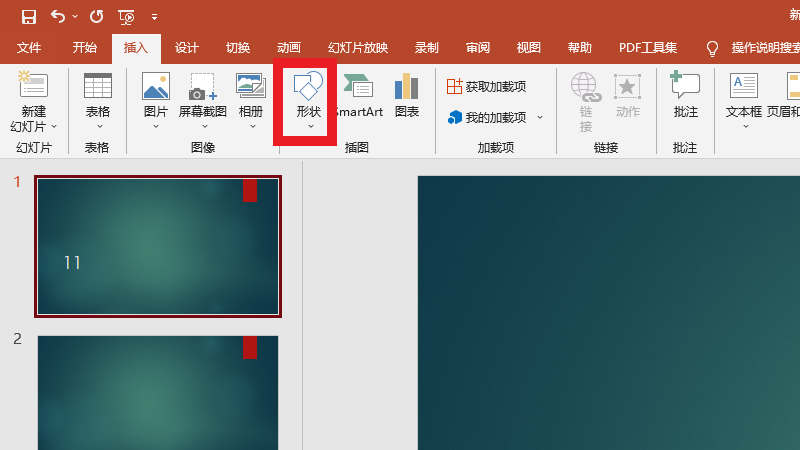Insert a chart with 图表 icon
Image resolution: width=800 pixels, height=450 pixels.
pos(407,95)
